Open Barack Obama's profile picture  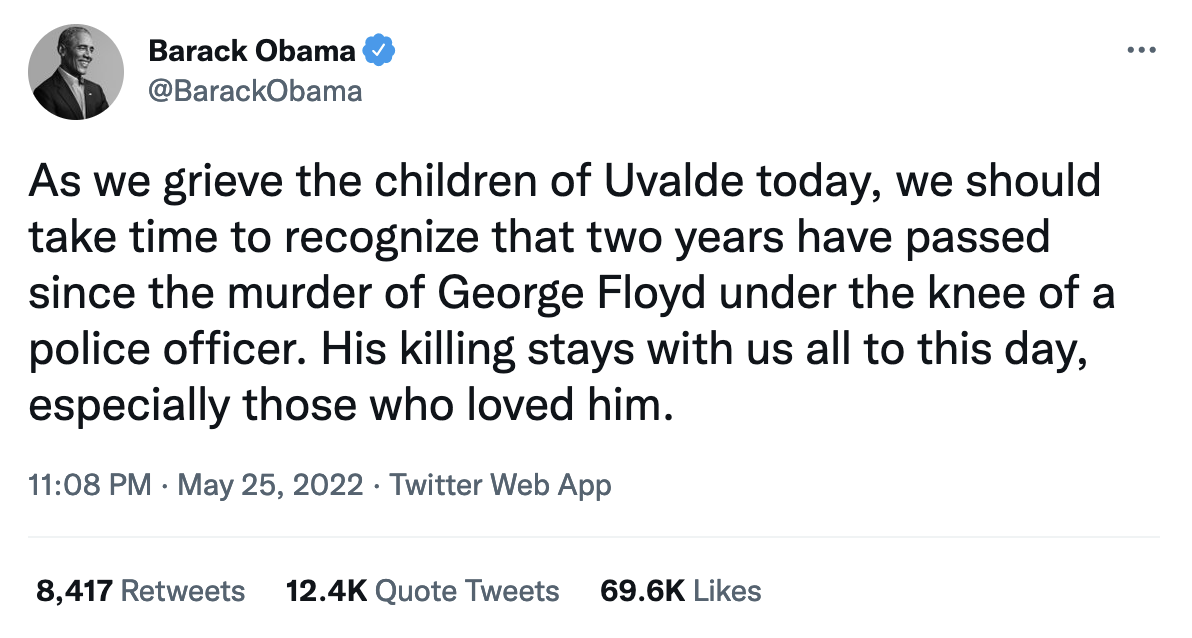coord(76,71)
